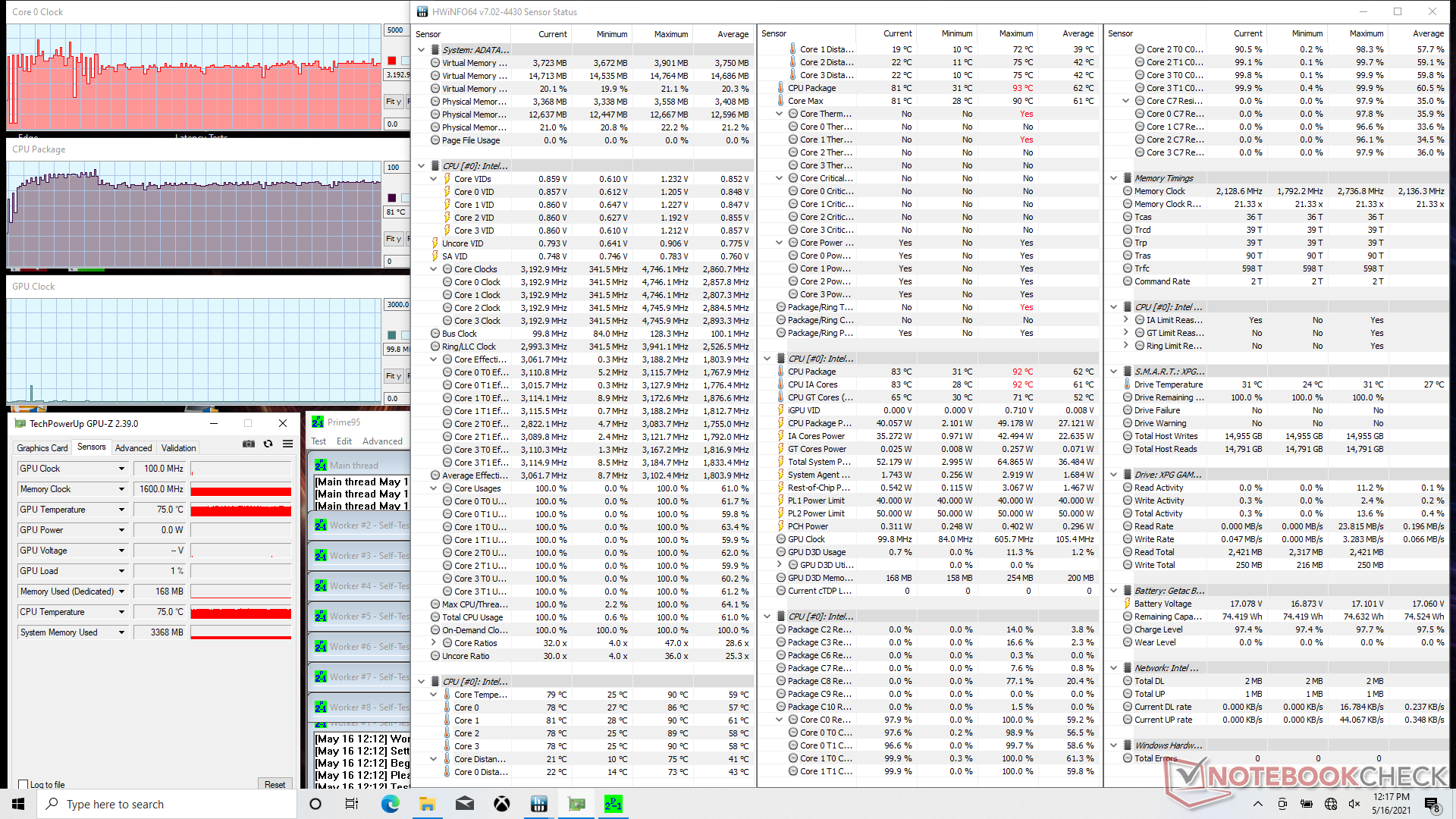Open the Prime95 Advanced menu

[x=382, y=441]
